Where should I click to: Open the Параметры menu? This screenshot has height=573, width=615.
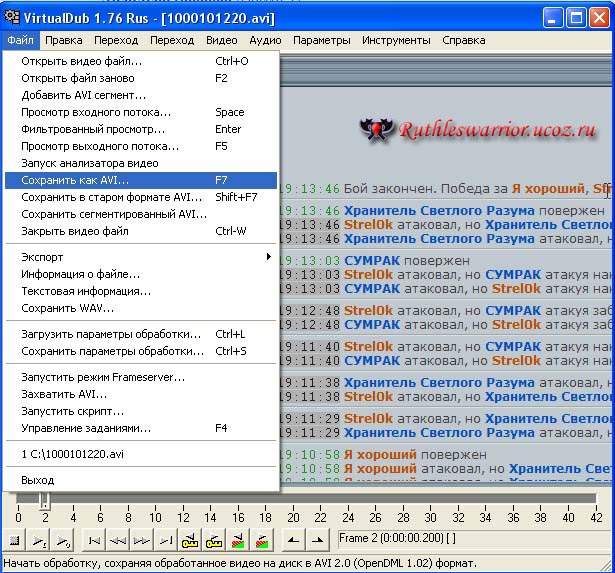(322, 40)
